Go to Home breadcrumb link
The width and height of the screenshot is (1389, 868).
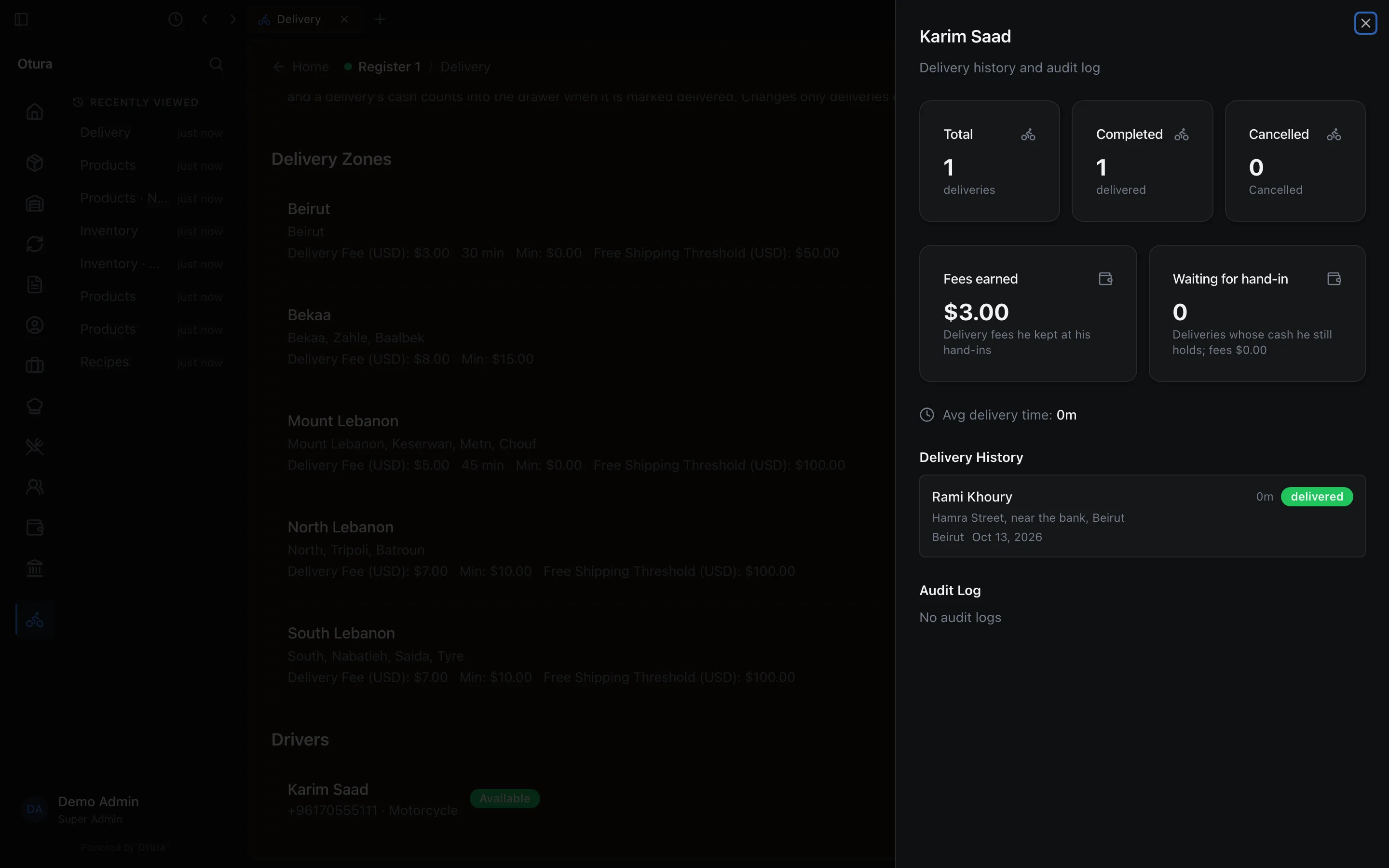(311, 67)
